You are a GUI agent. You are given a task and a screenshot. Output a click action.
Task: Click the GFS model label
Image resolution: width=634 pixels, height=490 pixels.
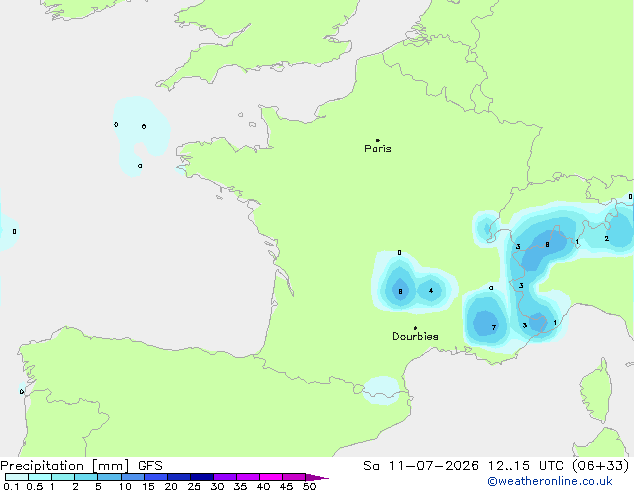pos(150,466)
